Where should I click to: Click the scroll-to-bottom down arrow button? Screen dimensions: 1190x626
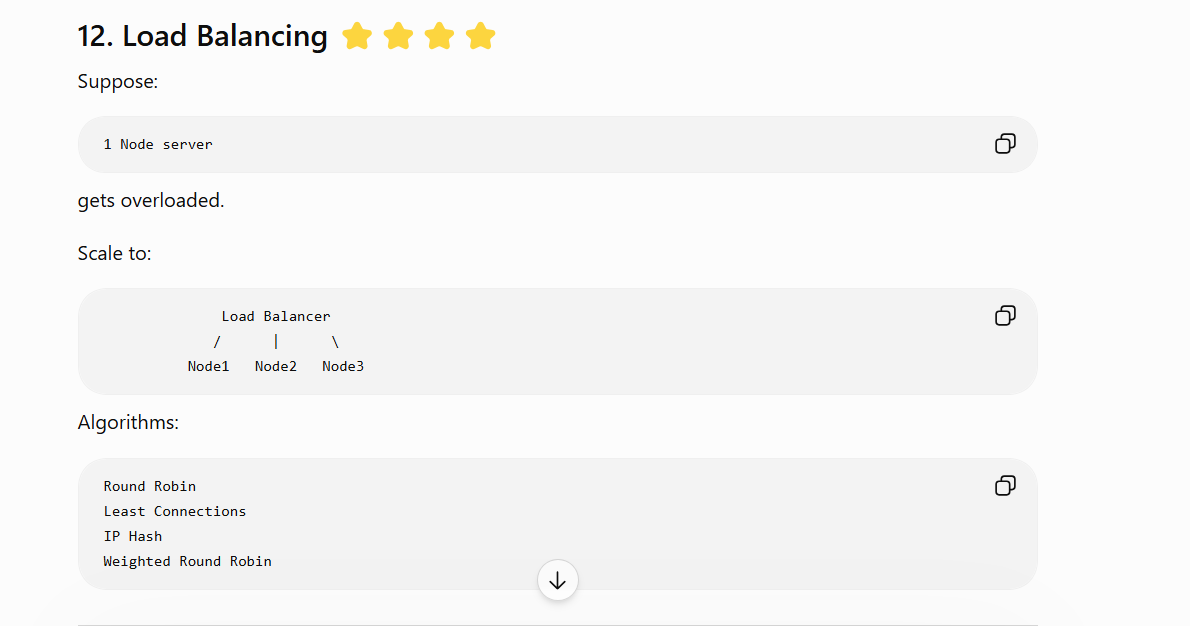(558, 580)
